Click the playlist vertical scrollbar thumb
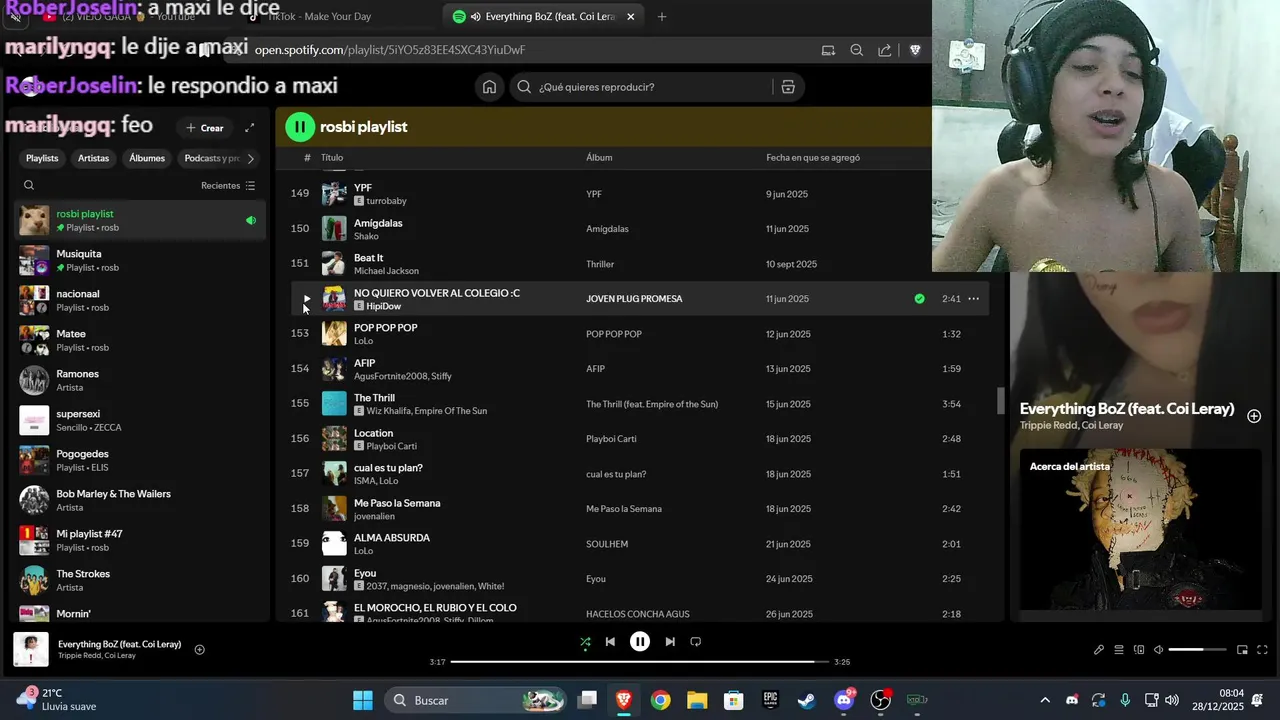This screenshot has height=720, width=1280. [x=1000, y=401]
